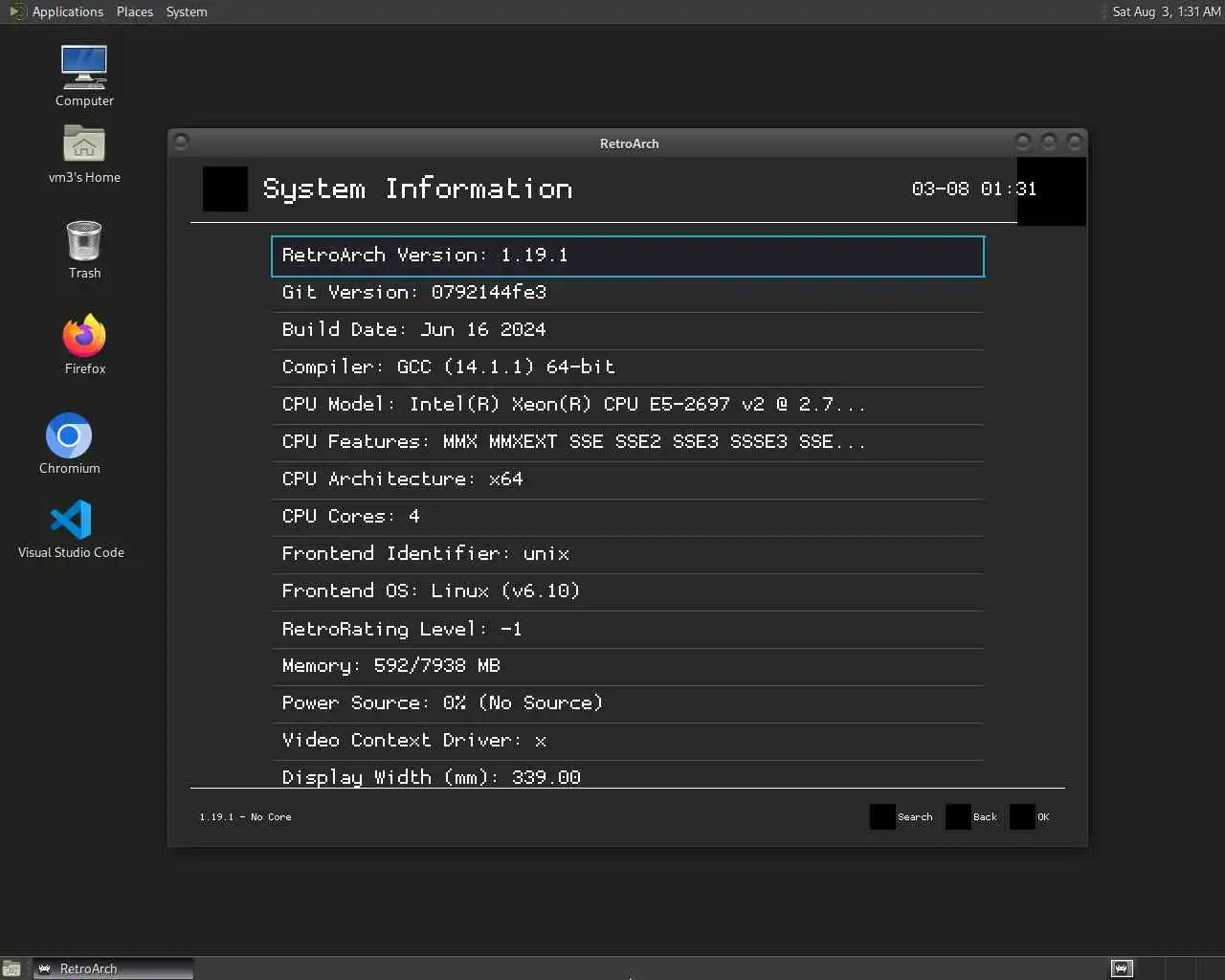
Task: Select the CPU Architecture: x64 row
Action: 628,479
